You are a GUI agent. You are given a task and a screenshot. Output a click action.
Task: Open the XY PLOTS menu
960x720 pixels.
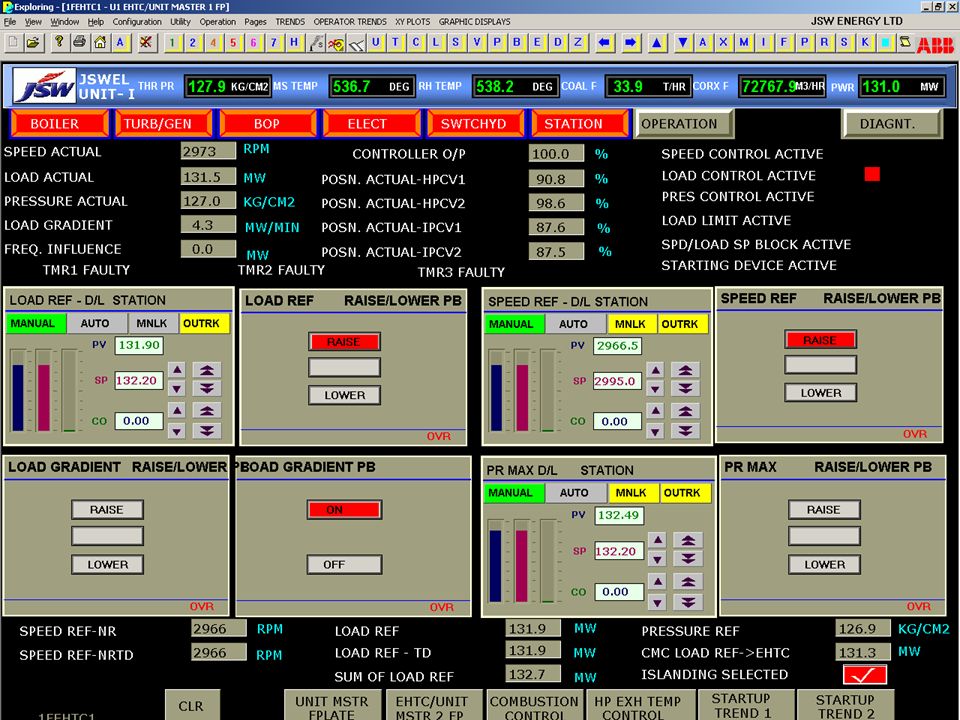[x=413, y=22]
